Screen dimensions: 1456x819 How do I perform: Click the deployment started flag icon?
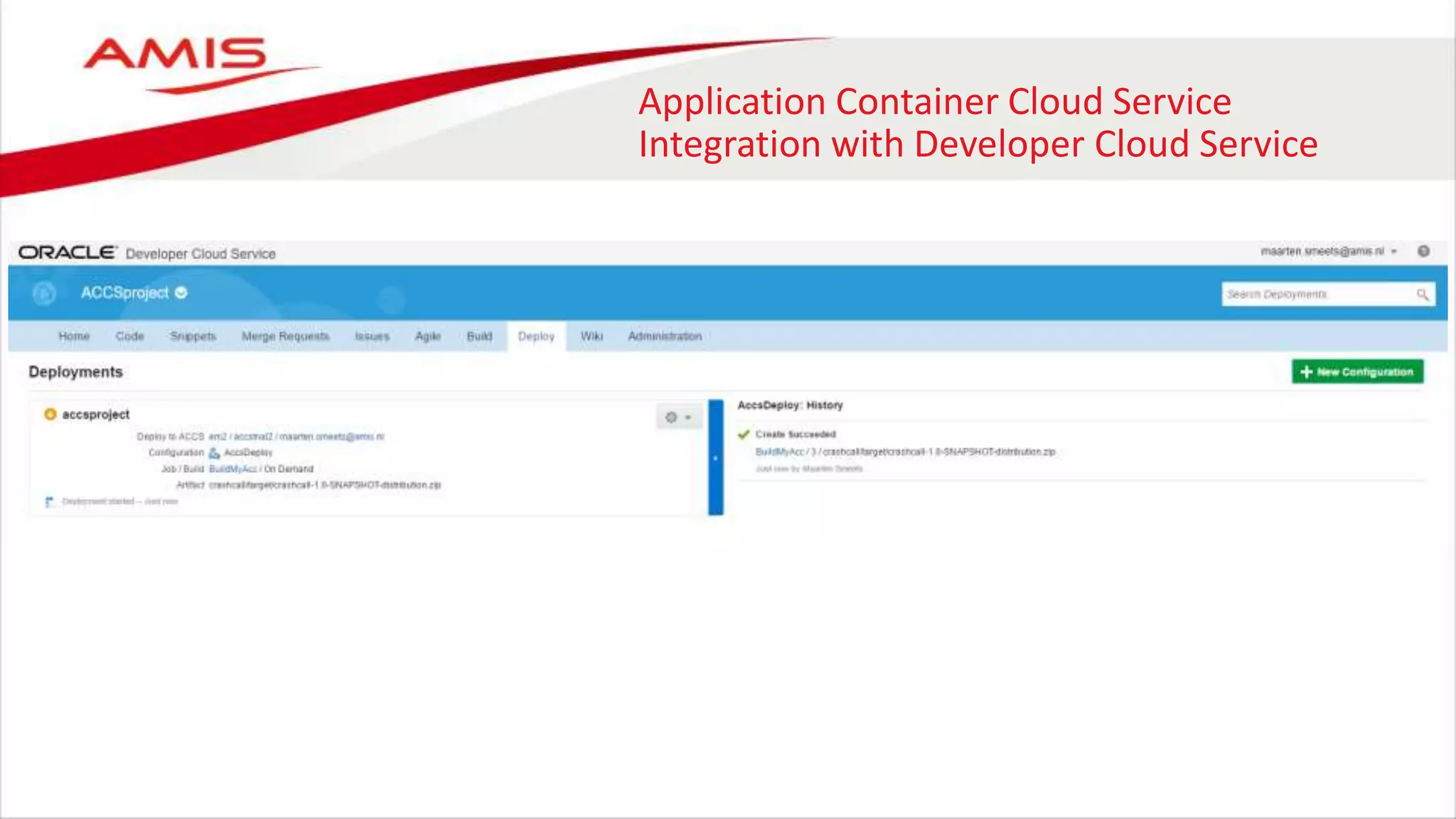click(50, 502)
